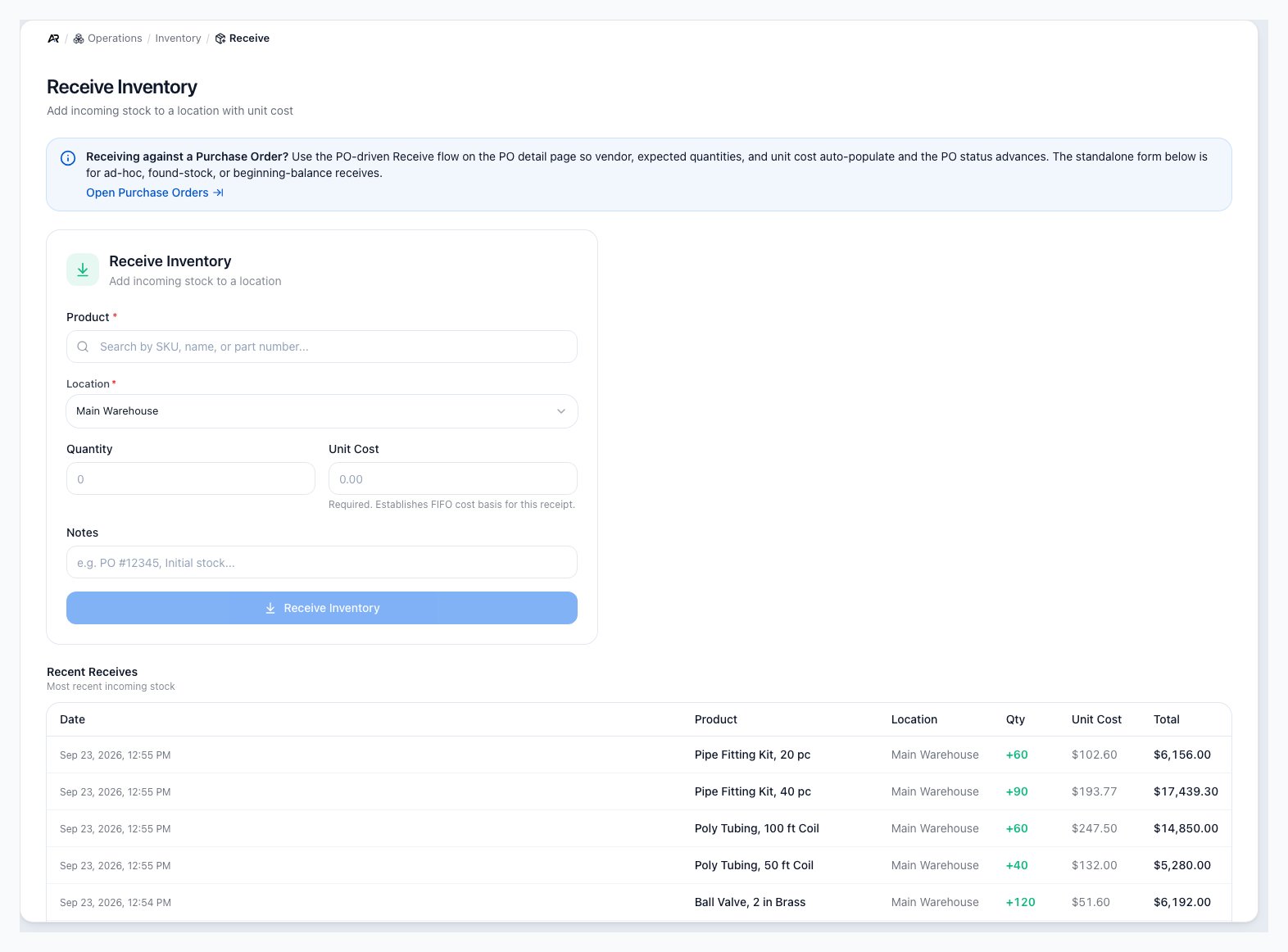
Task: Select the Ball Valve, 2 in Brass row
Action: pos(639,902)
